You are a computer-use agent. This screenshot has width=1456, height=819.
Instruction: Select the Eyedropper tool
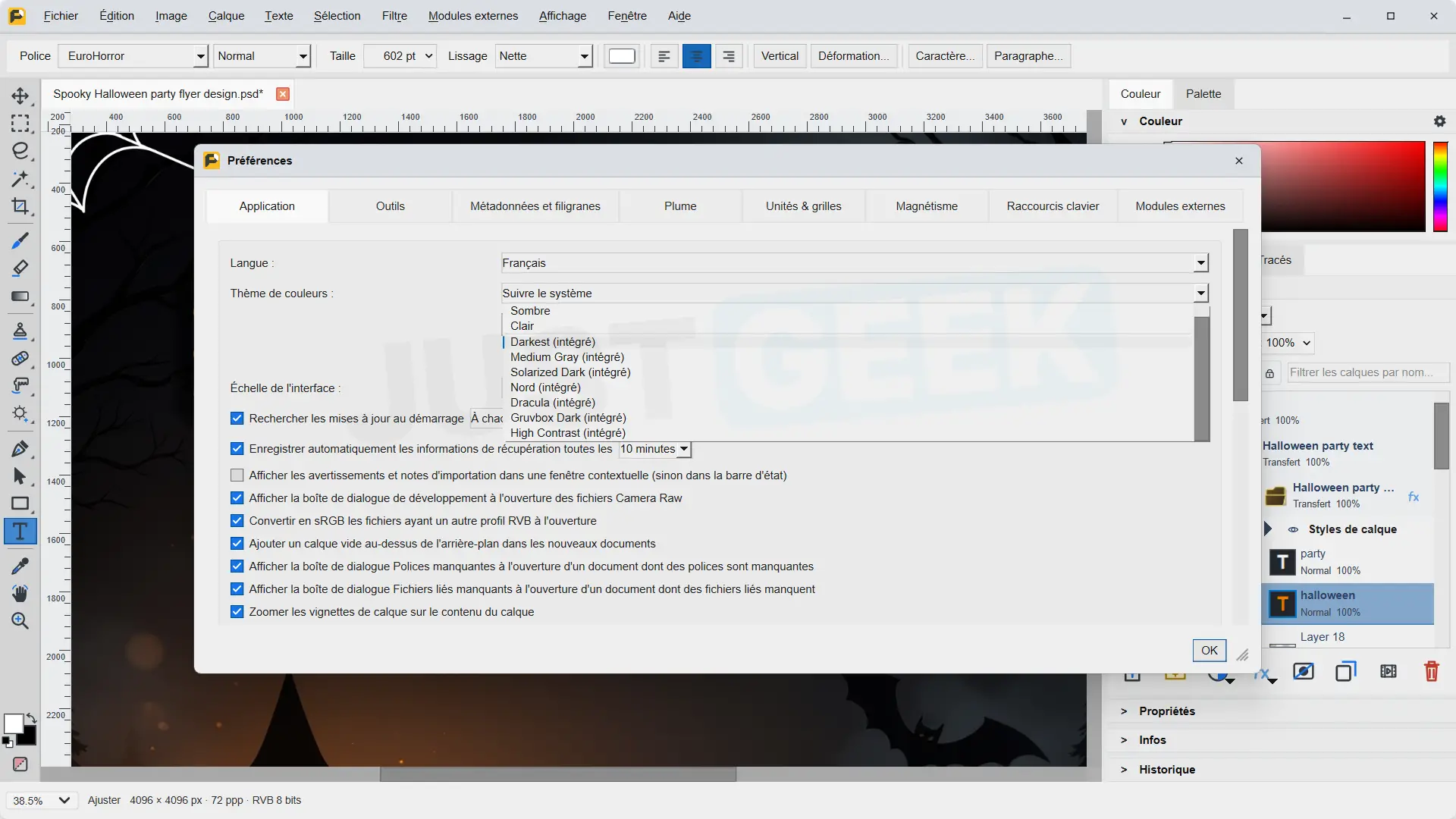tap(20, 566)
